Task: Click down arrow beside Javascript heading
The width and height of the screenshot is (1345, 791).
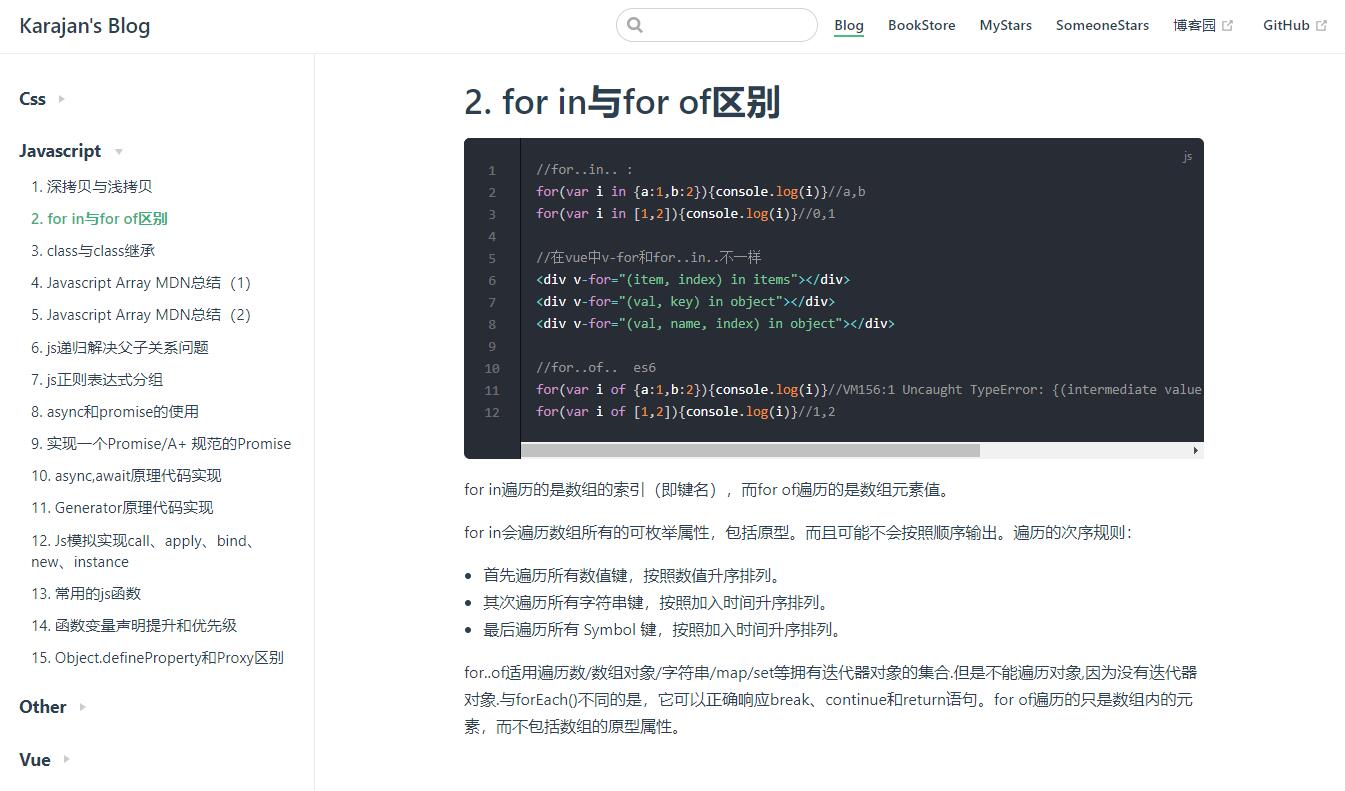Action: click(x=119, y=152)
